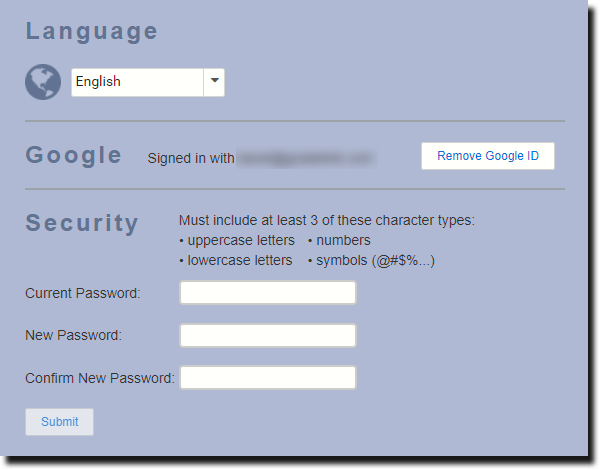Focus the Current Password field
This screenshot has height=470, width=600.
point(268,293)
